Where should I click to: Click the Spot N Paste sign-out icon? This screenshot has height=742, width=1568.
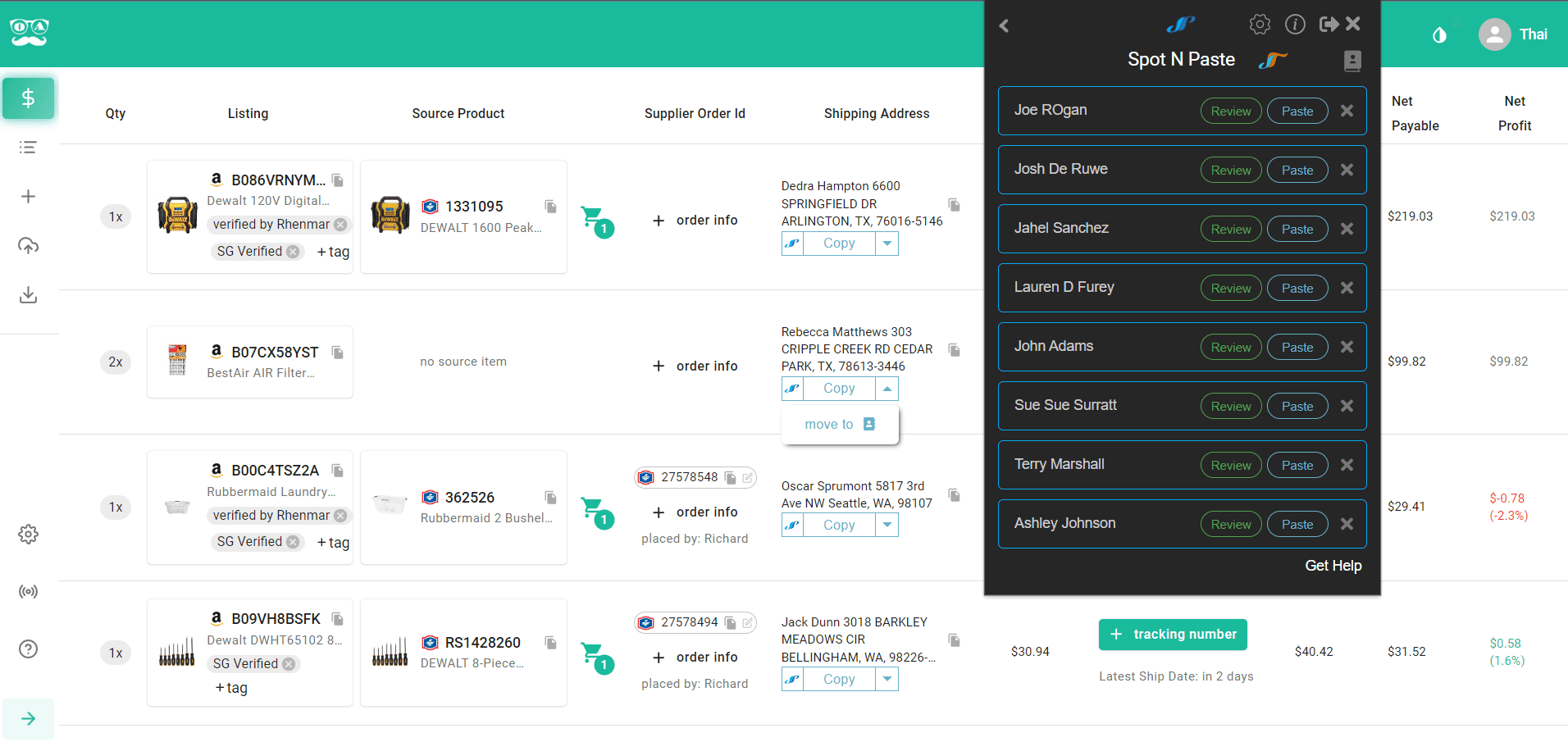point(1329,25)
